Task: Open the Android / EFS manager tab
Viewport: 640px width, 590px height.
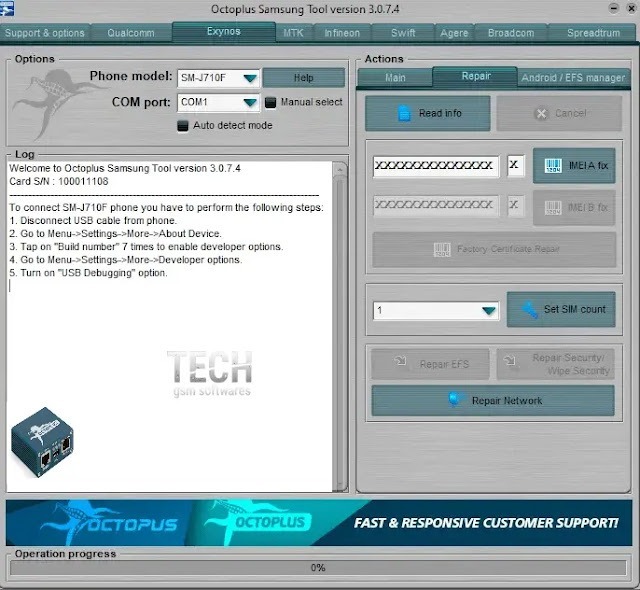Action: 573,78
